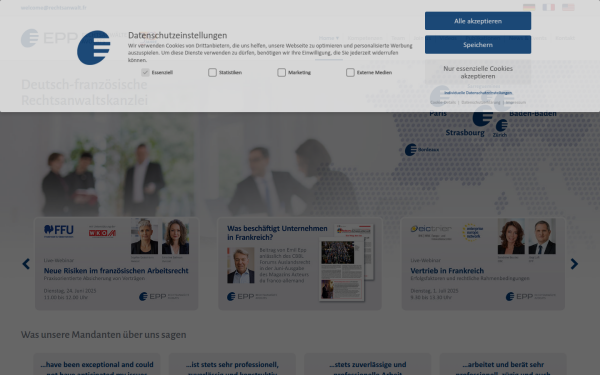Click Emil Epp portrait photo

[241, 265]
